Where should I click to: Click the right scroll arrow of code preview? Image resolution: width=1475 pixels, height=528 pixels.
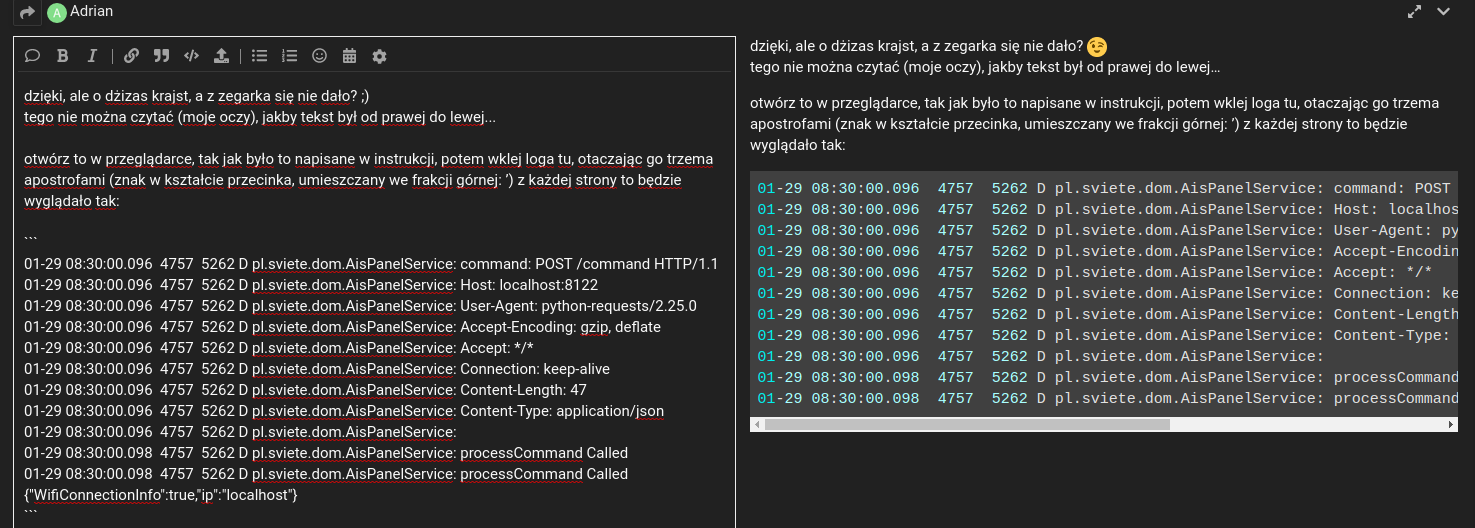[1452, 425]
